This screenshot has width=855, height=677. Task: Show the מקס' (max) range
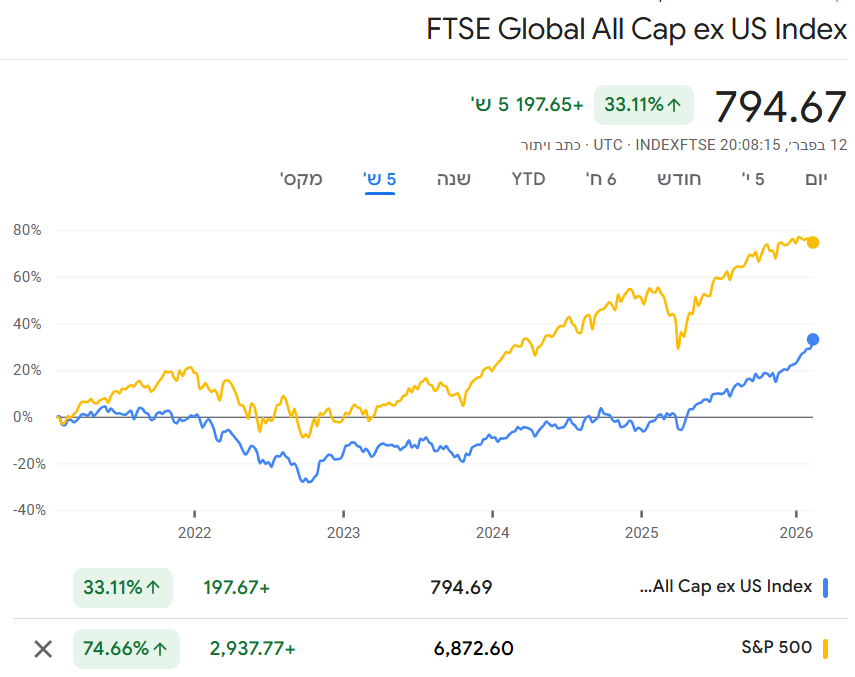(301, 179)
